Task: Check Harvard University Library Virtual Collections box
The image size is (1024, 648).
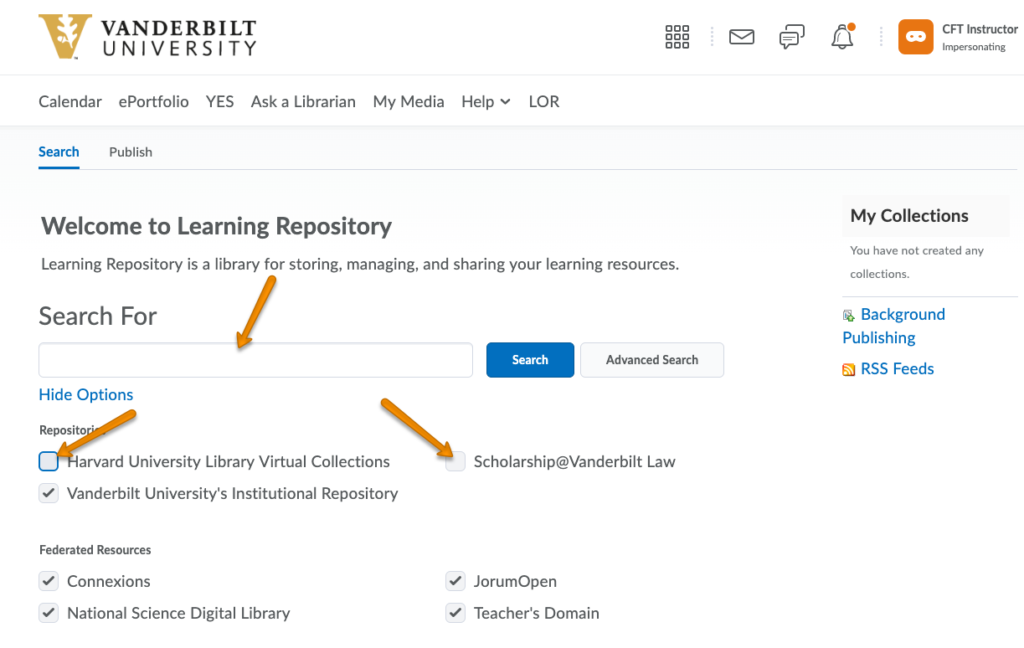Action: pos(49,461)
